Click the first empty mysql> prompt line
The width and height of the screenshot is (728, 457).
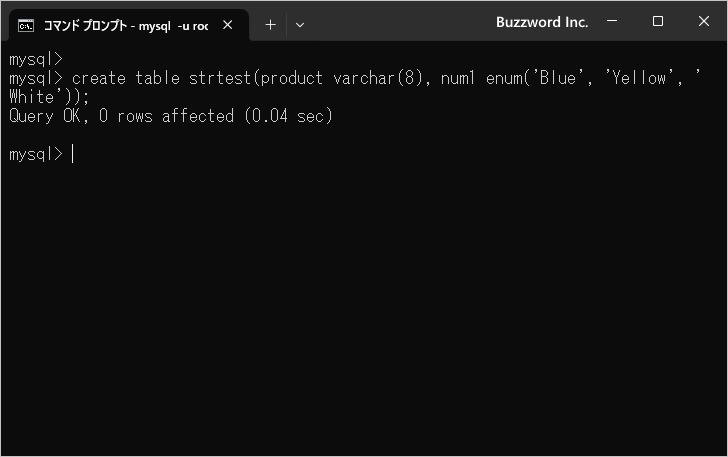[36, 59]
